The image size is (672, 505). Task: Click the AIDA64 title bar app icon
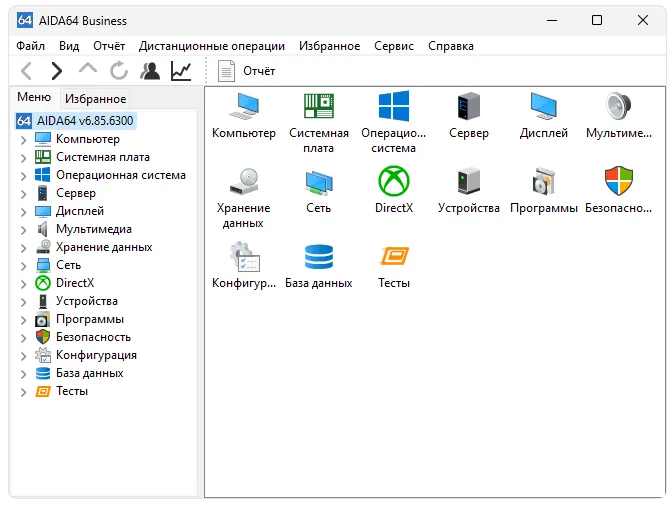(x=24, y=20)
